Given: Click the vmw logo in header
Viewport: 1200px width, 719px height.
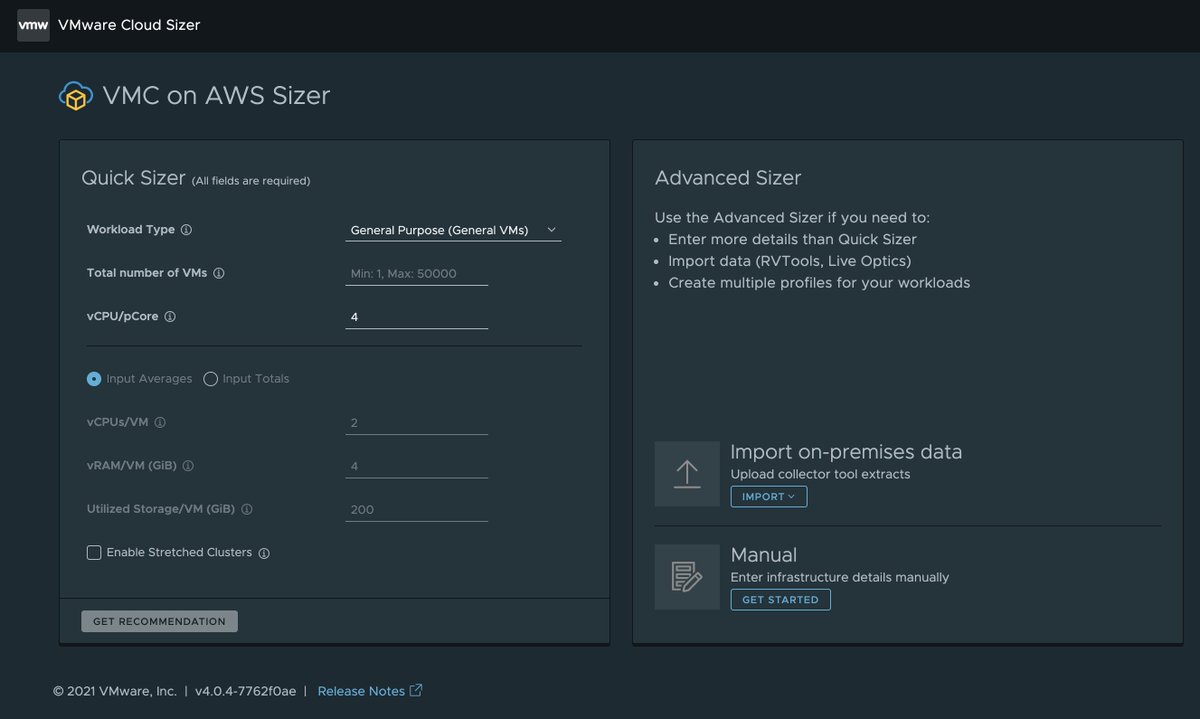Looking at the screenshot, I should [33, 25].
